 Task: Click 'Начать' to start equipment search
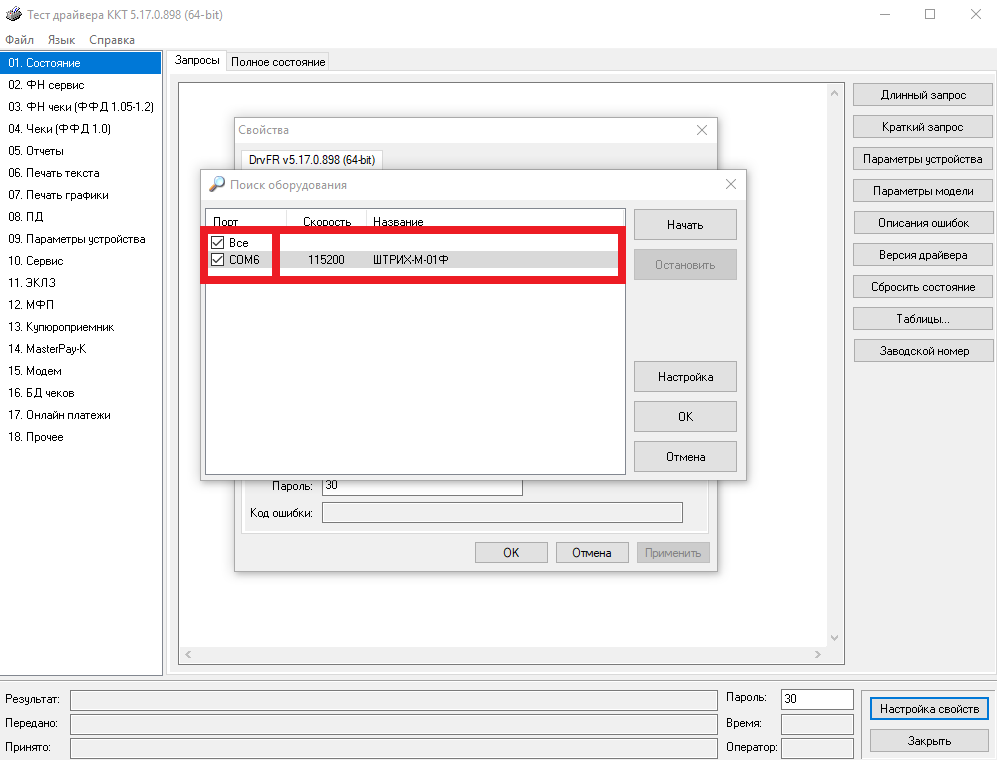pyautogui.click(x=685, y=225)
